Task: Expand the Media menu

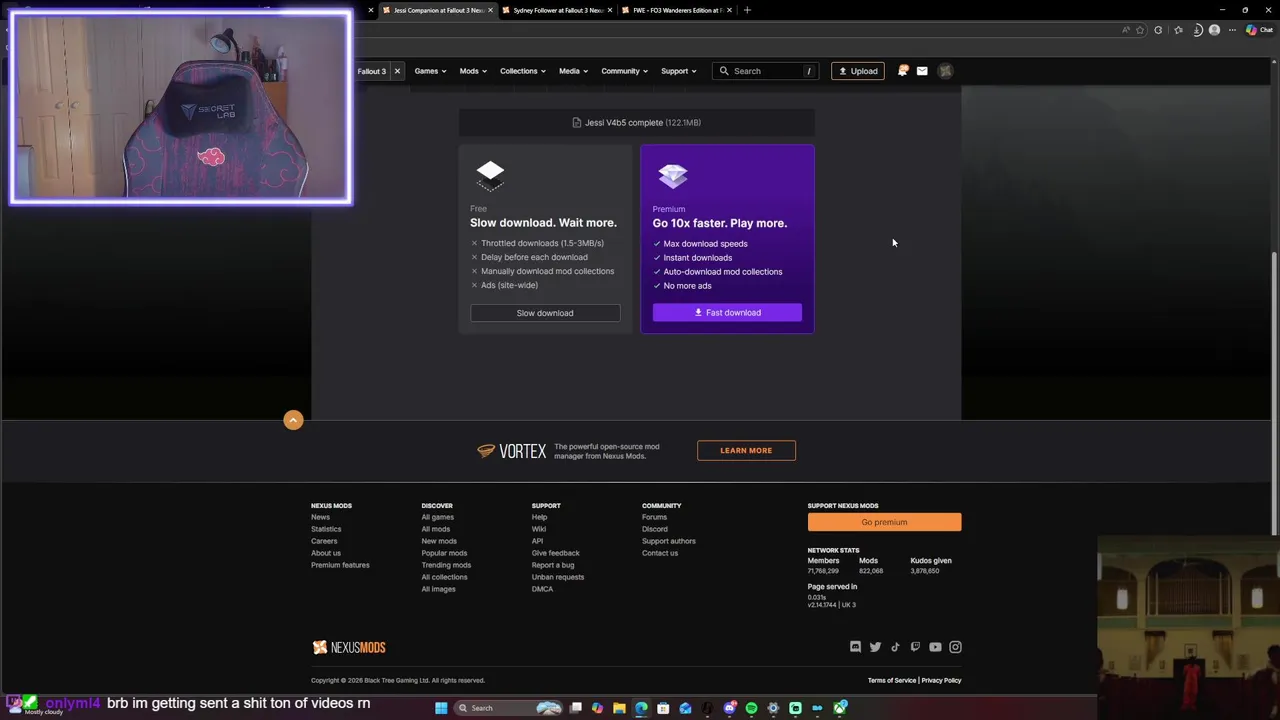Action: [573, 71]
